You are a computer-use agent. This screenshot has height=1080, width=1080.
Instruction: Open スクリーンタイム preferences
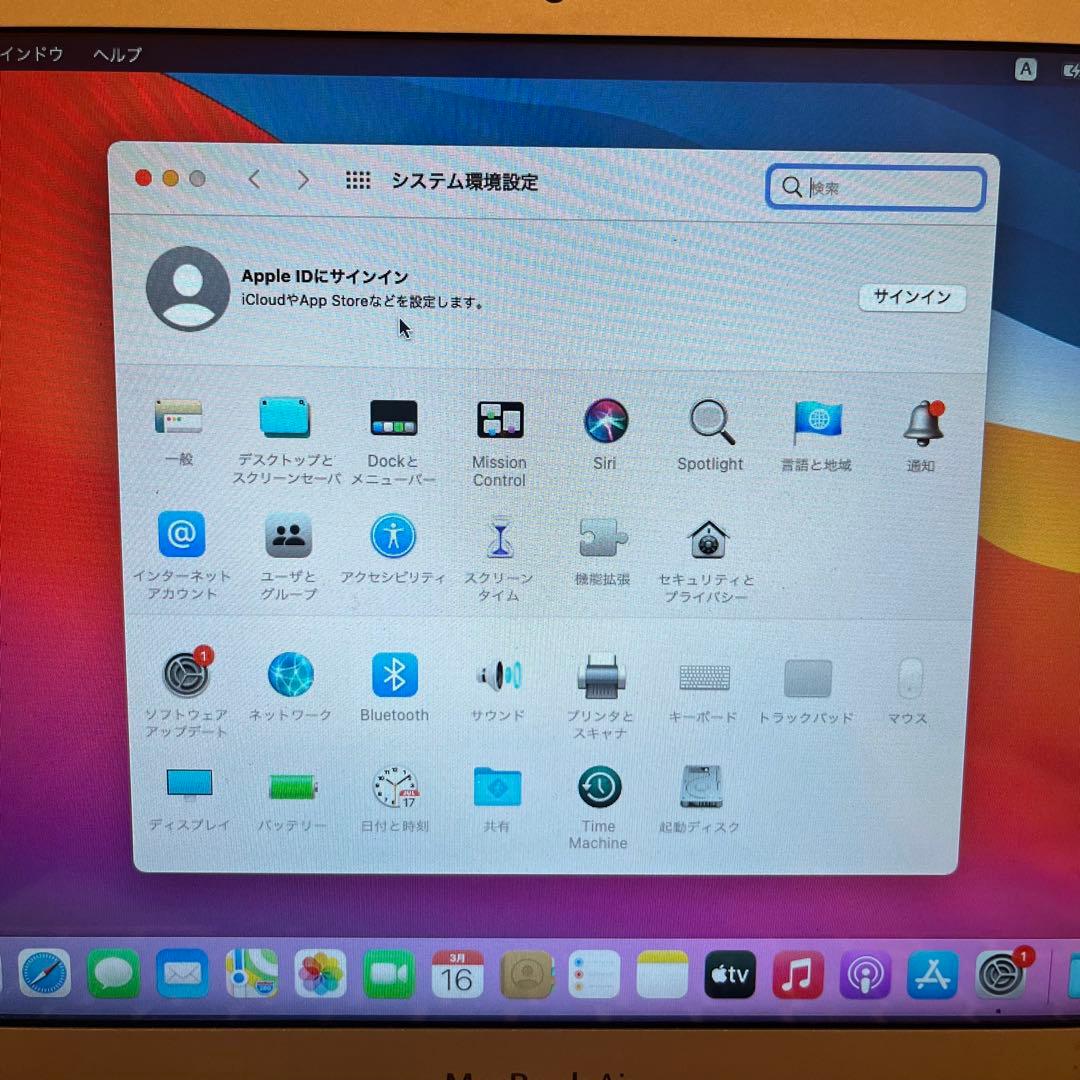[499, 537]
